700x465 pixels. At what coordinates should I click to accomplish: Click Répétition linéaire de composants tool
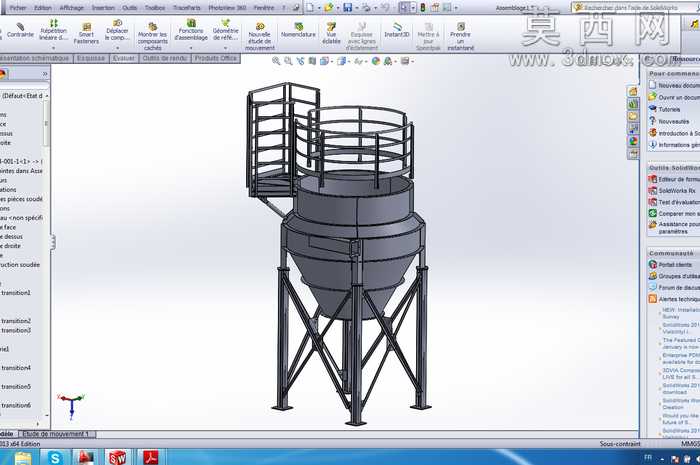(53, 29)
